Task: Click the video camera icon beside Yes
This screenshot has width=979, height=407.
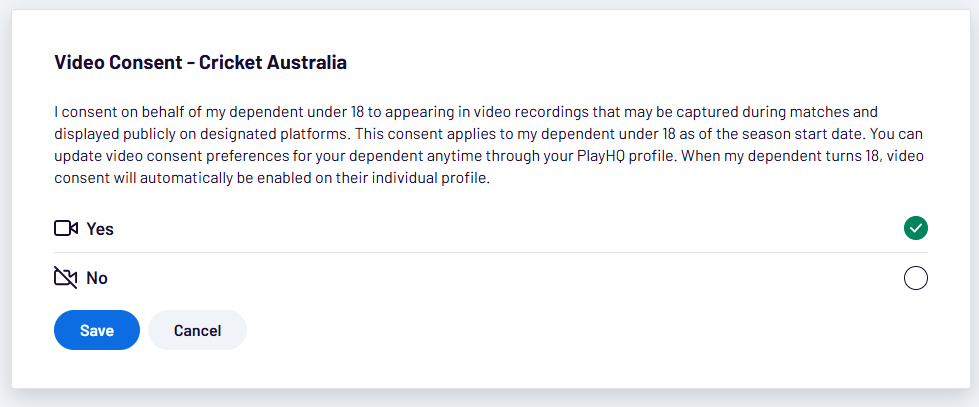Action: click(x=65, y=229)
